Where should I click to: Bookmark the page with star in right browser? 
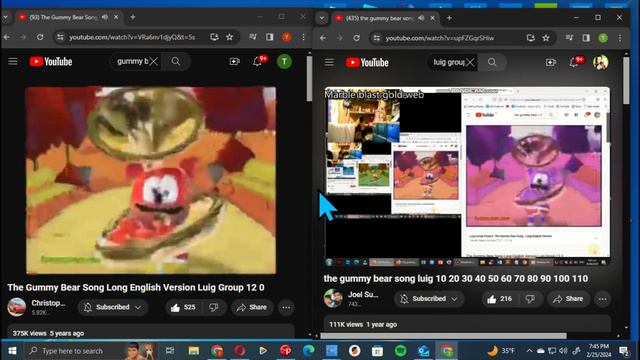[546, 38]
